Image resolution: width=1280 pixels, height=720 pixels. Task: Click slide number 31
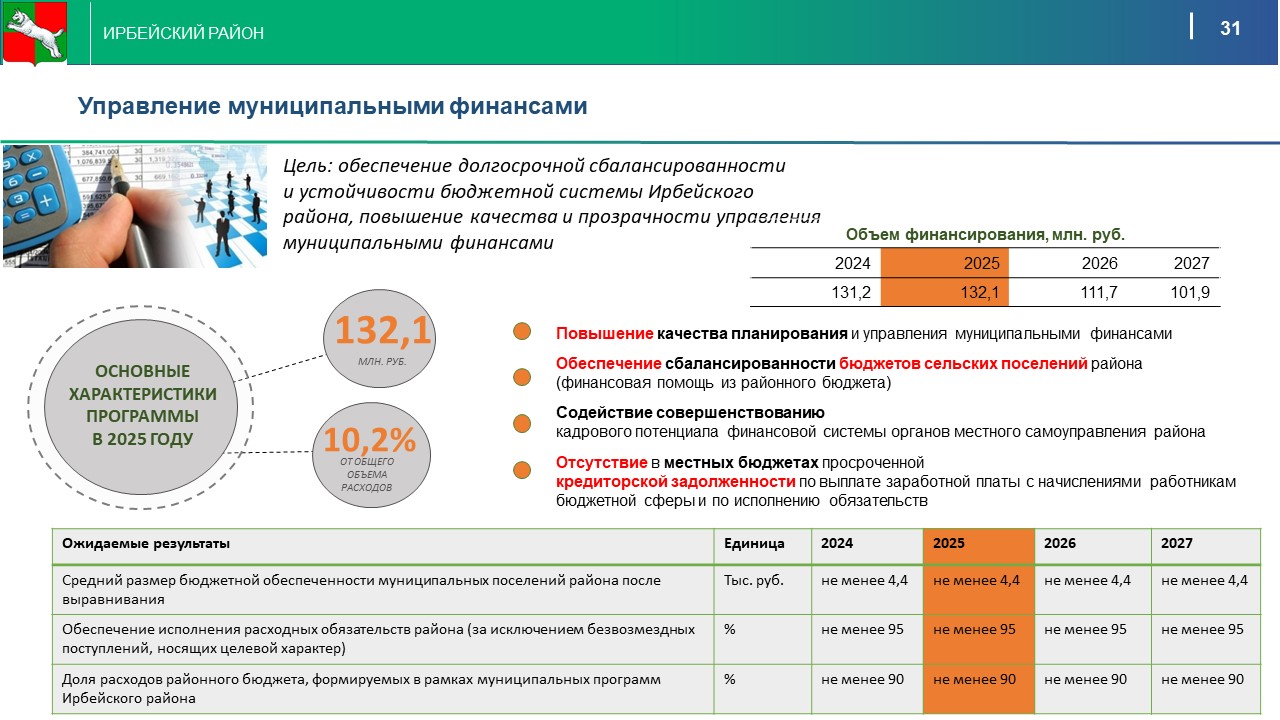coord(1230,29)
